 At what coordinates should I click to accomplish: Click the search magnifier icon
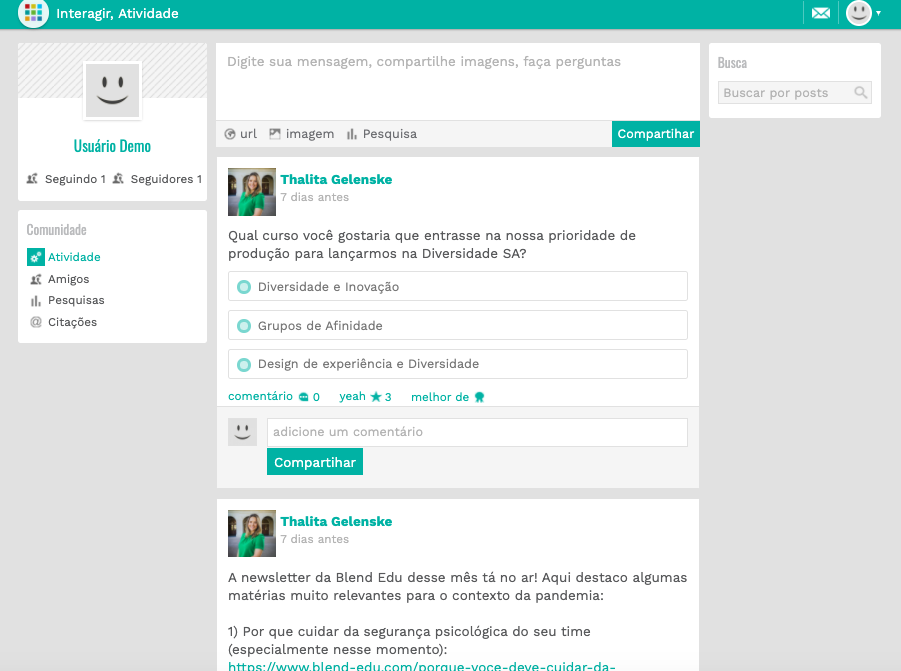pyautogui.click(x=860, y=93)
